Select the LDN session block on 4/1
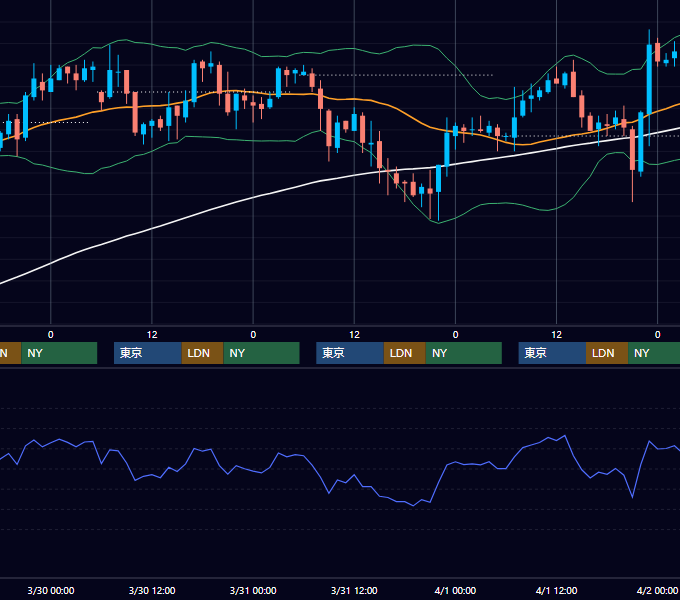This screenshot has width=680, height=600. click(x=607, y=353)
